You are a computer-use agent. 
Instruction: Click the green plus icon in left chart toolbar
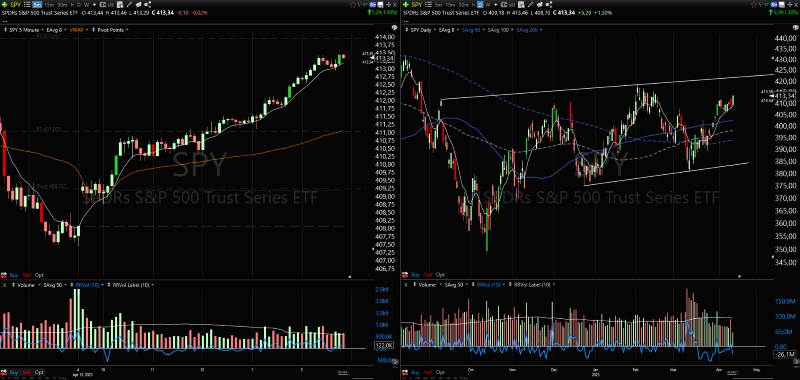(x=5, y=5)
